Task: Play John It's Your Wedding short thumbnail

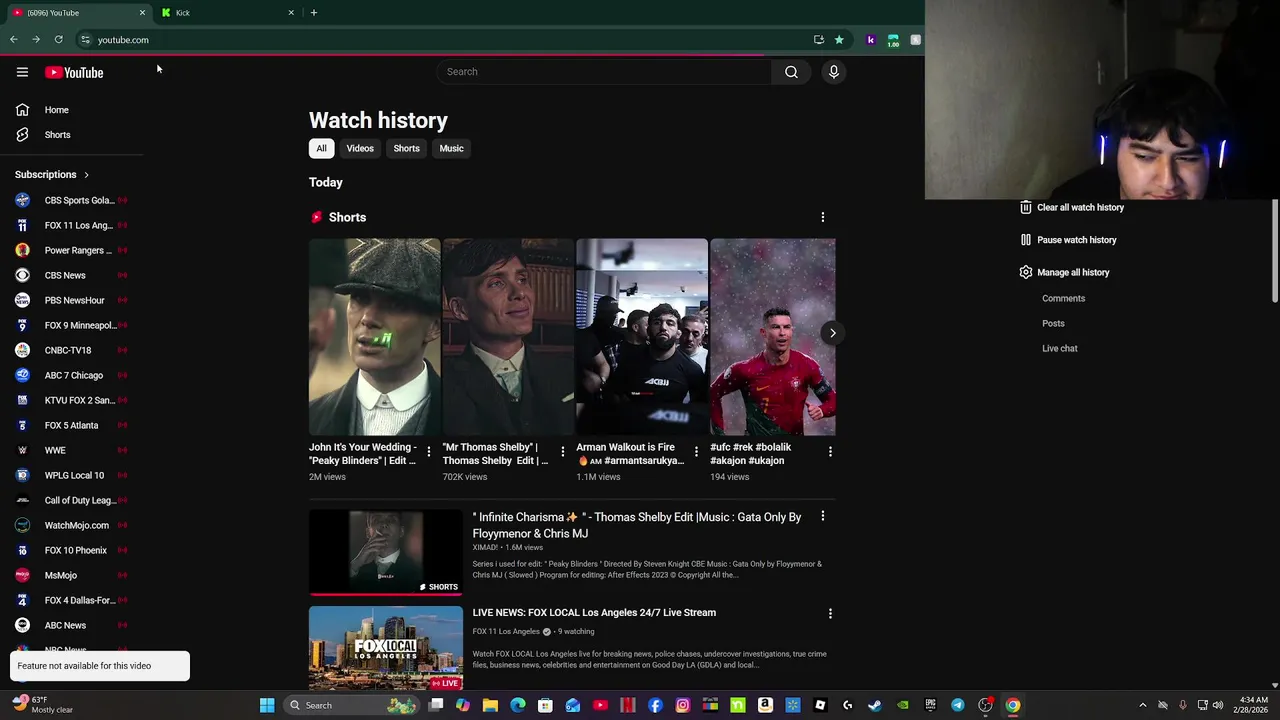Action: click(x=374, y=337)
